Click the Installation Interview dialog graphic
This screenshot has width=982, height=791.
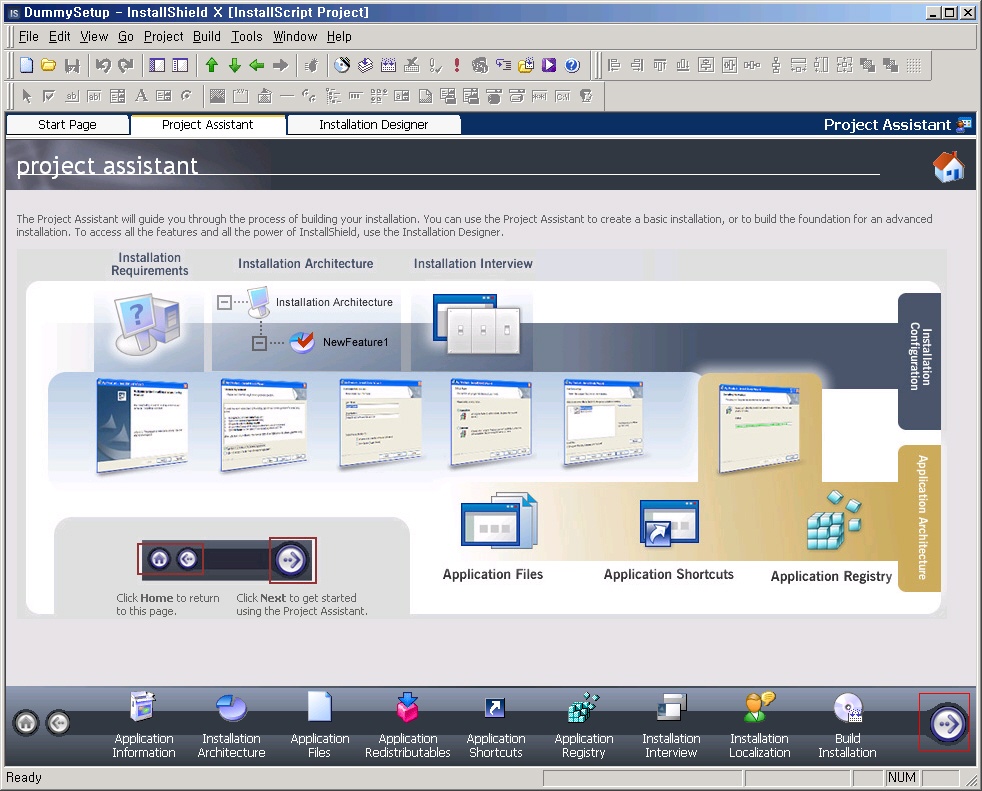click(x=476, y=324)
